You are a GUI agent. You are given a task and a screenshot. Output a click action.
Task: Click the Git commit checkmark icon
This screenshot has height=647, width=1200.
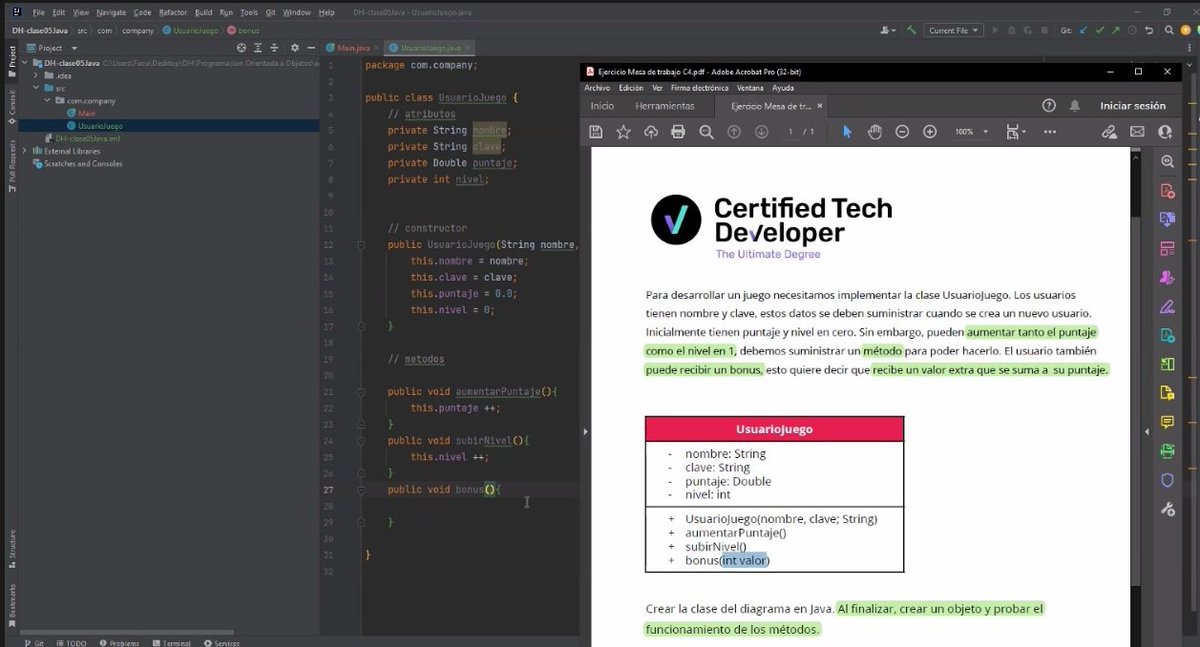coord(1100,31)
